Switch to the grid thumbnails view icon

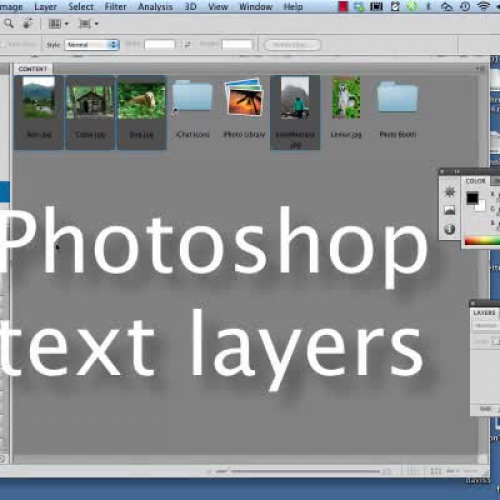[436, 471]
